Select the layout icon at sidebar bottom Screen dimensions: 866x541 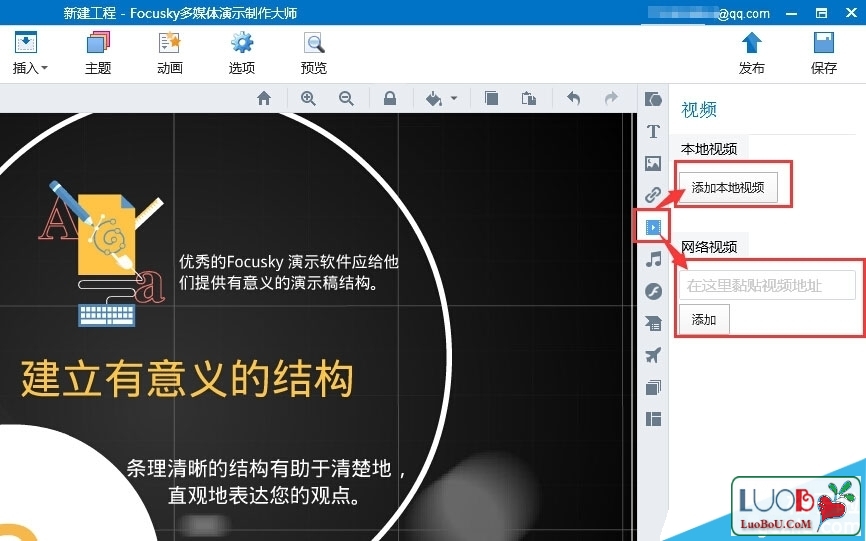coord(653,419)
